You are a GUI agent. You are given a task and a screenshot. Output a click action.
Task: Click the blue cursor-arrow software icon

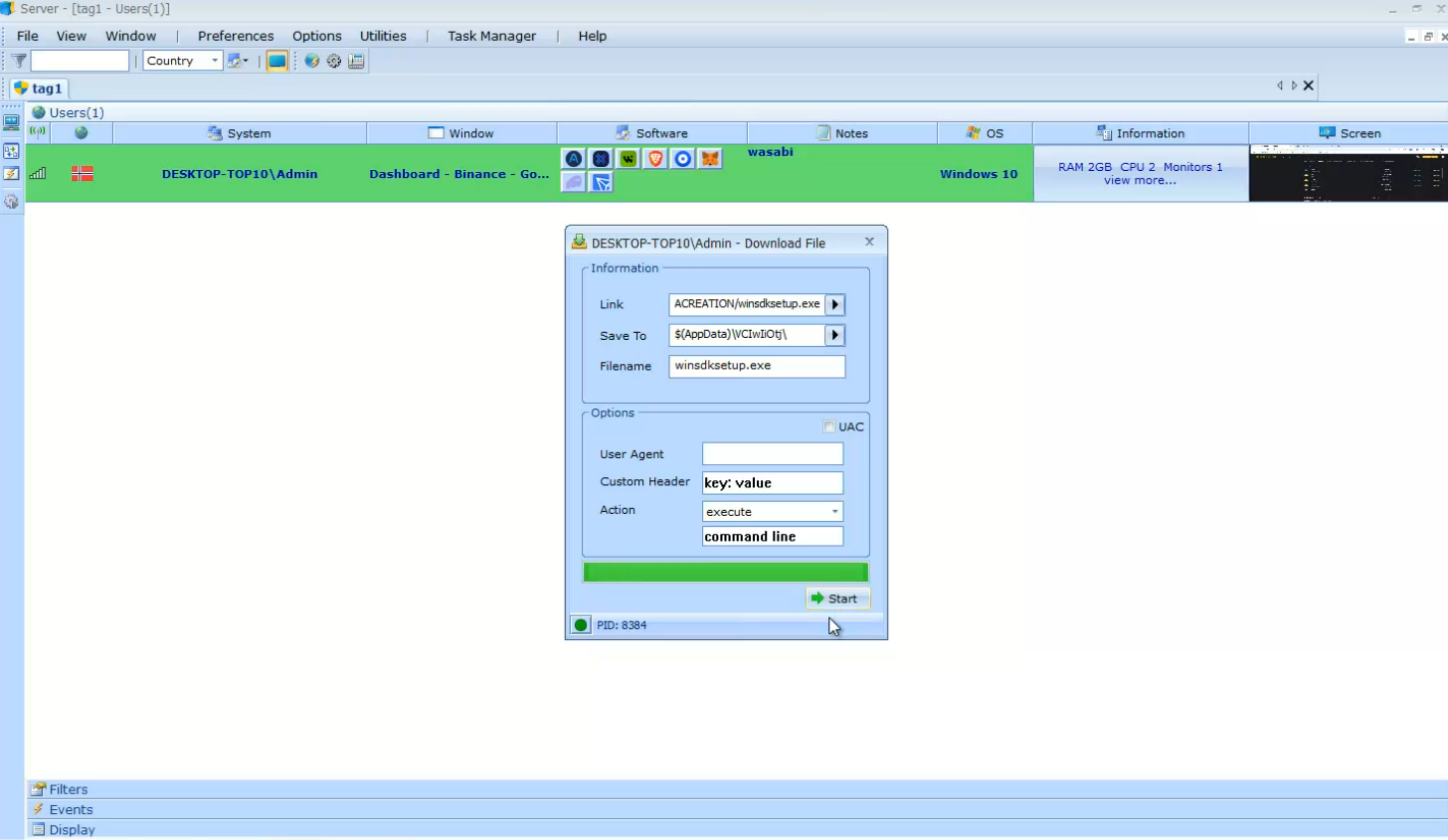tap(601, 182)
